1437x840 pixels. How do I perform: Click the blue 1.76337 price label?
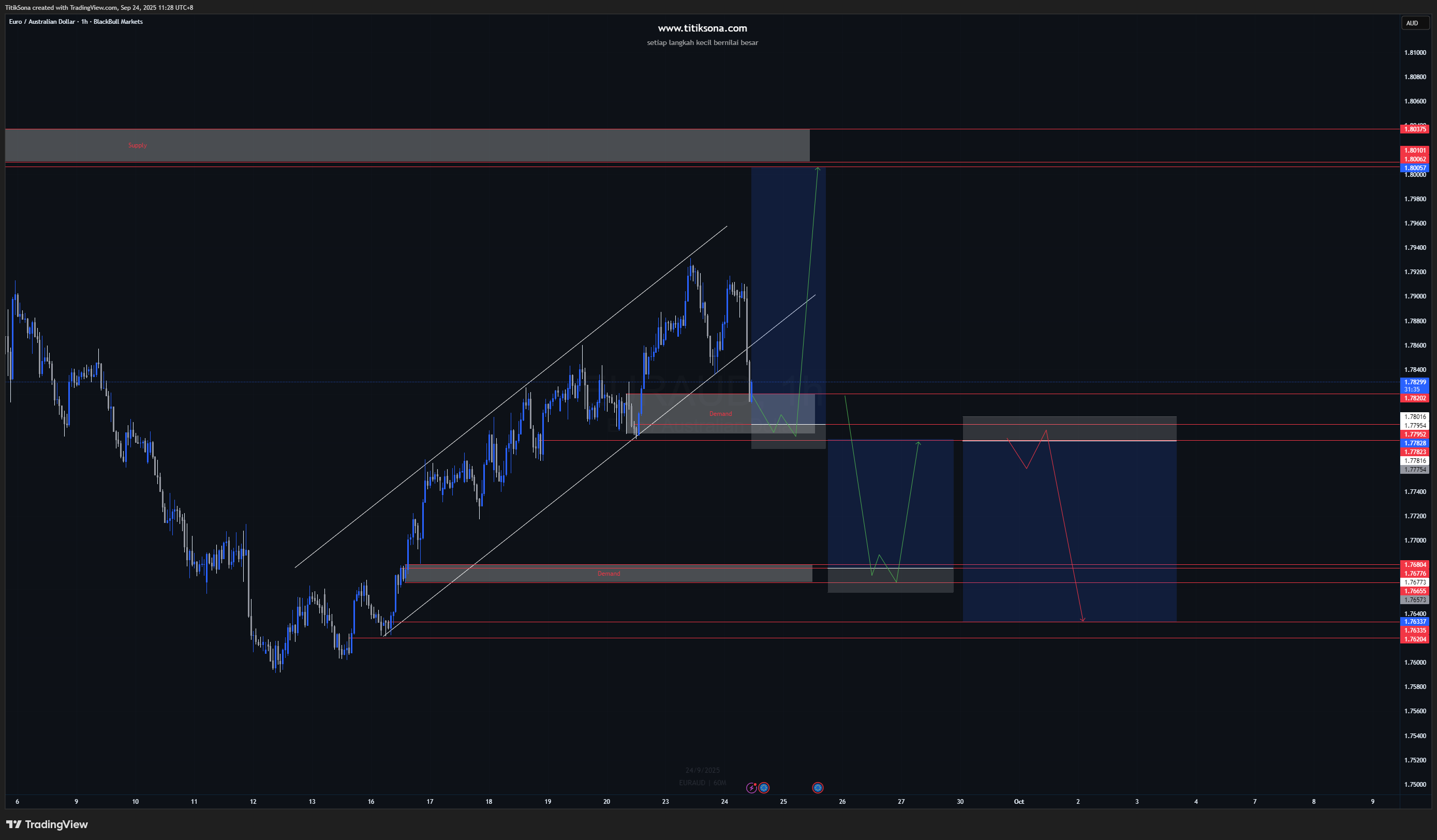coord(1415,622)
